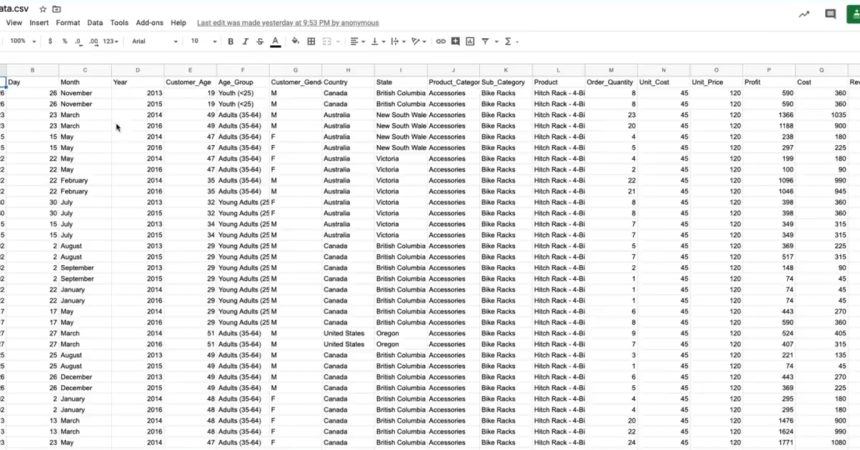Insert a link with the link icon
The width and height of the screenshot is (860, 450).
440,41
